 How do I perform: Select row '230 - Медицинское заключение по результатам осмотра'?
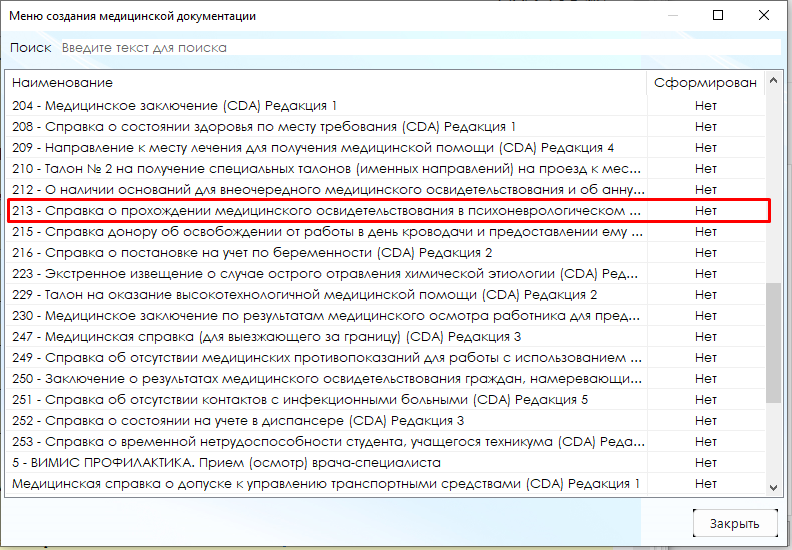click(386, 316)
